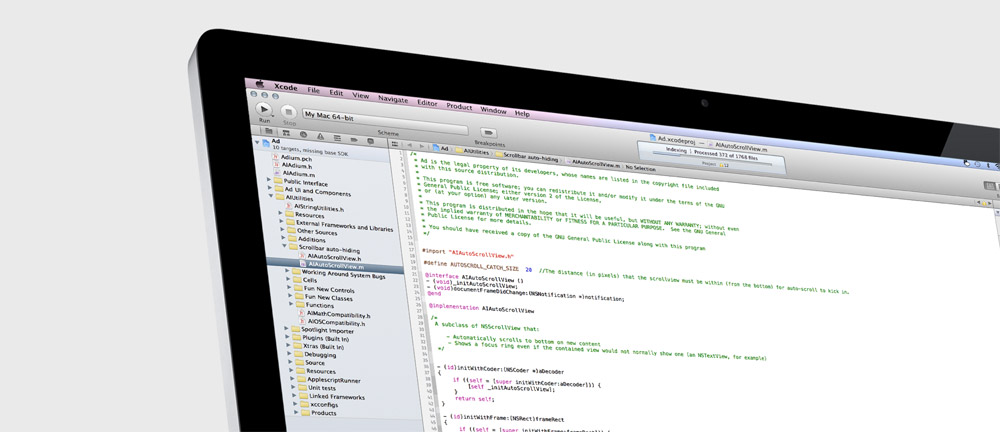Select AIMathCompatibility.h in the navigator
Image resolution: width=1000 pixels, height=432 pixels.
(335, 315)
